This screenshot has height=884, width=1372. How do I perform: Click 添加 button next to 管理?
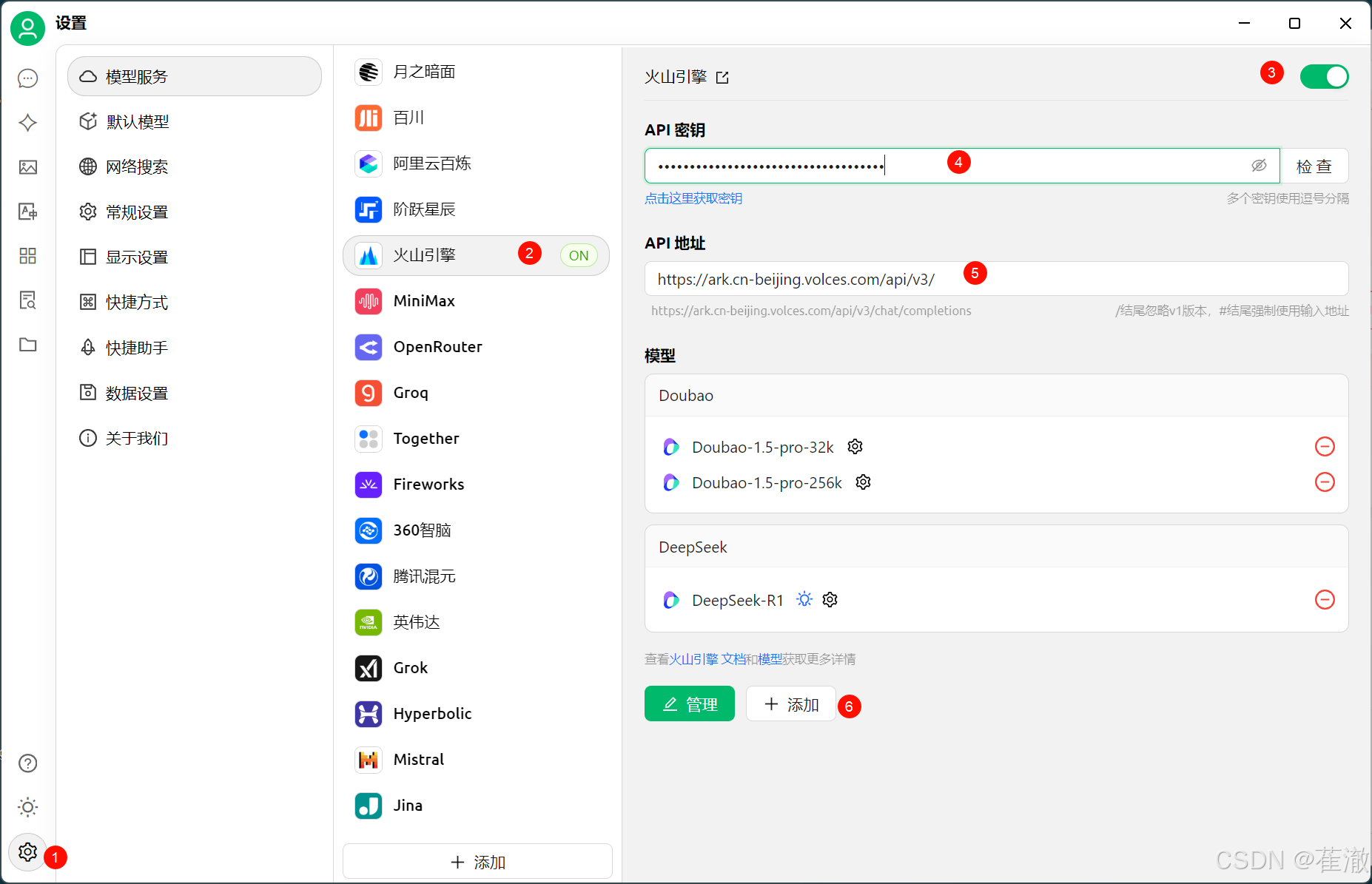tap(791, 704)
